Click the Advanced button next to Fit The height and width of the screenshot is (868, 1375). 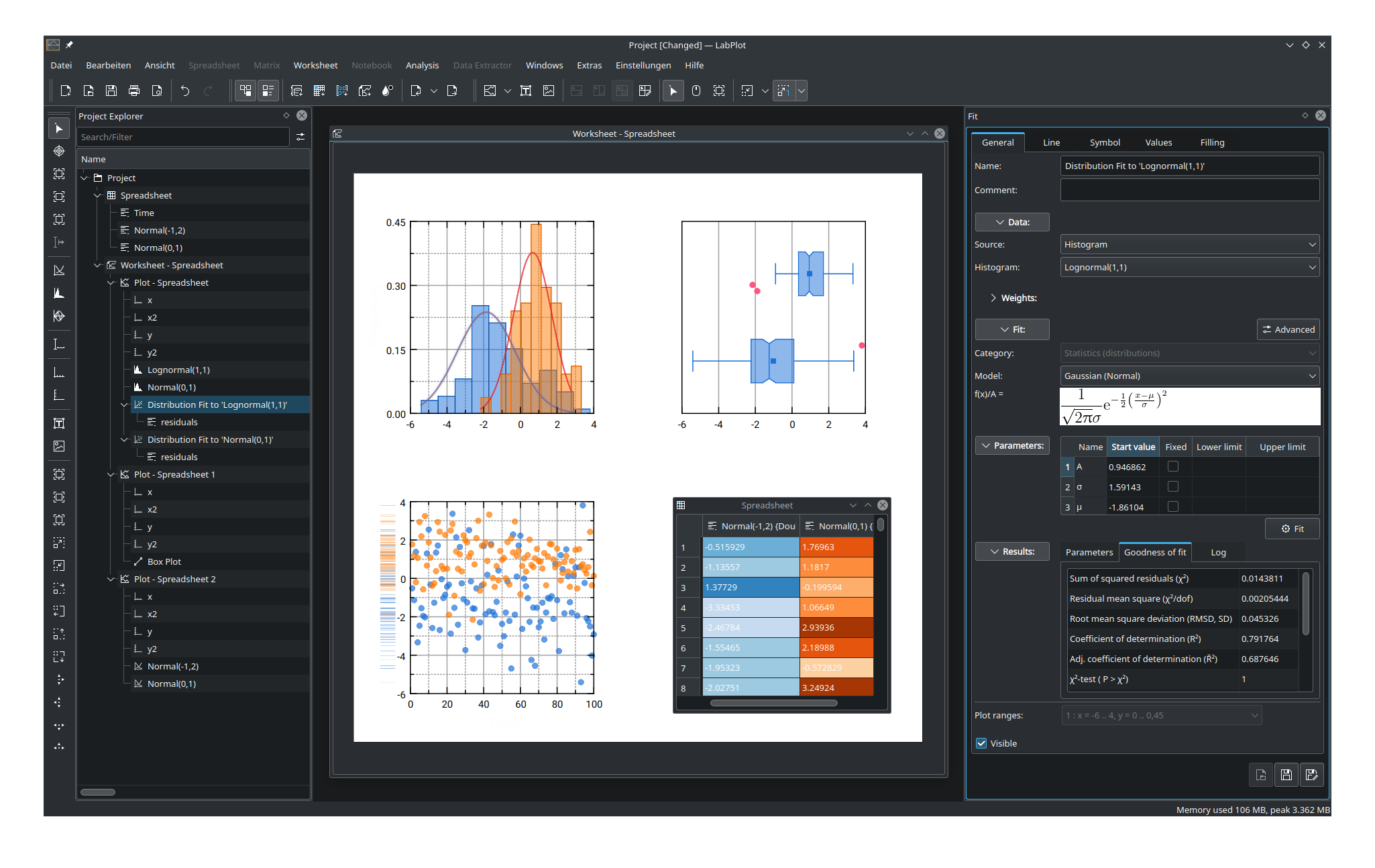click(x=1290, y=329)
